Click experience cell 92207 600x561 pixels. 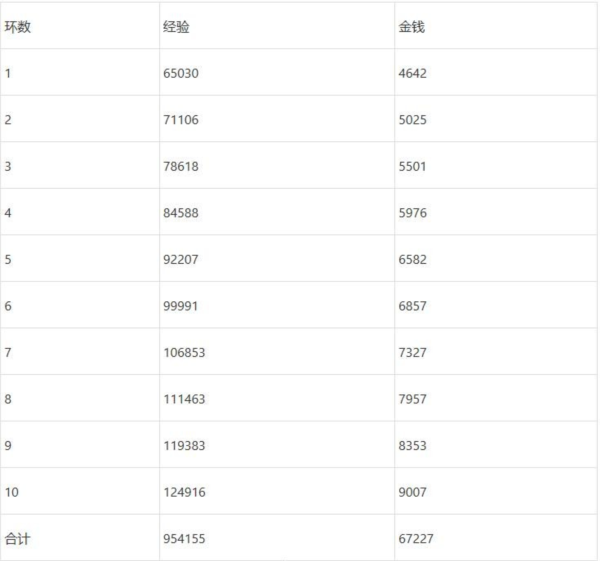[181, 259]
